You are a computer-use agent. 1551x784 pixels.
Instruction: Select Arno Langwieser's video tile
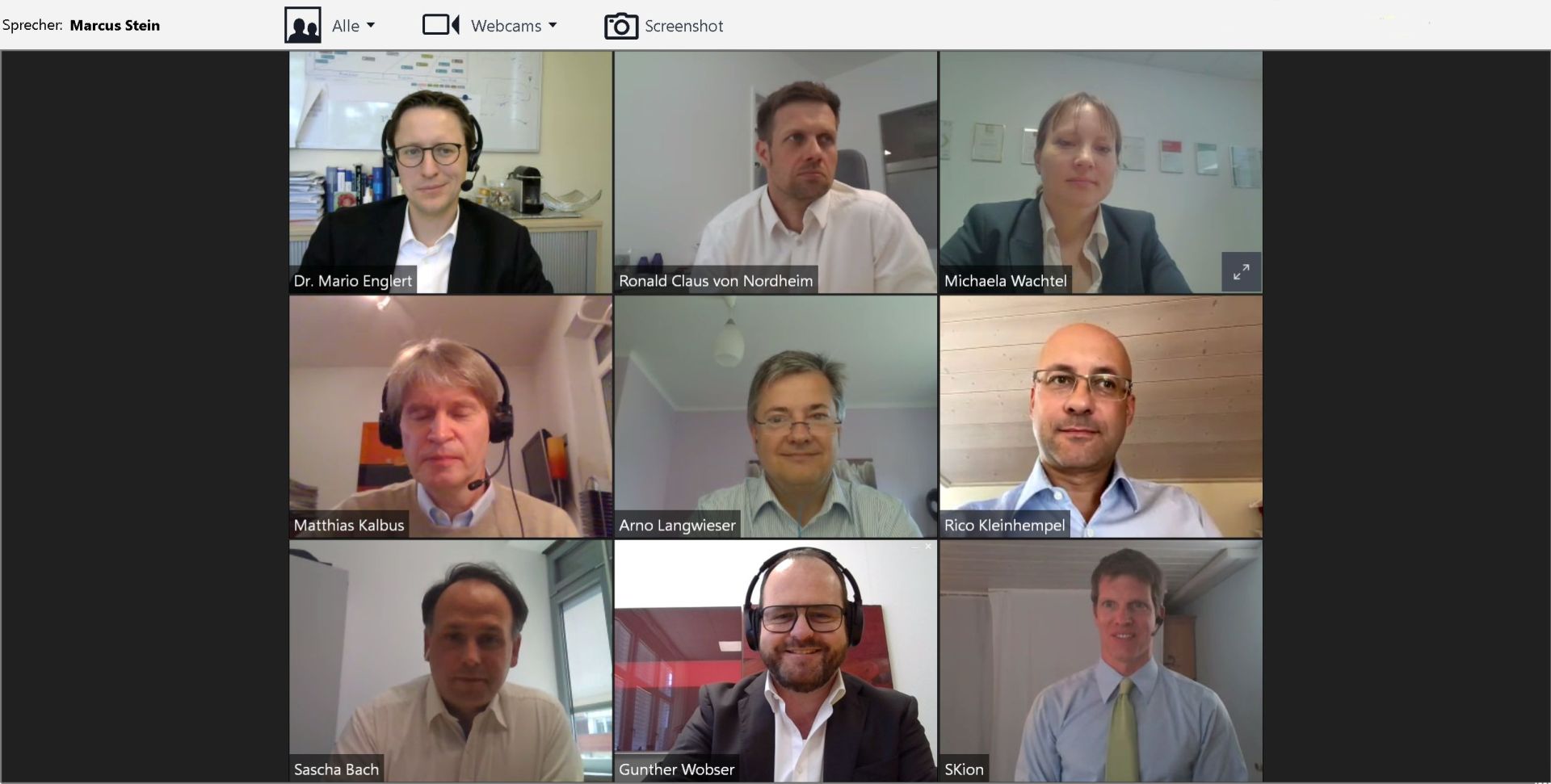coord(775,417)
